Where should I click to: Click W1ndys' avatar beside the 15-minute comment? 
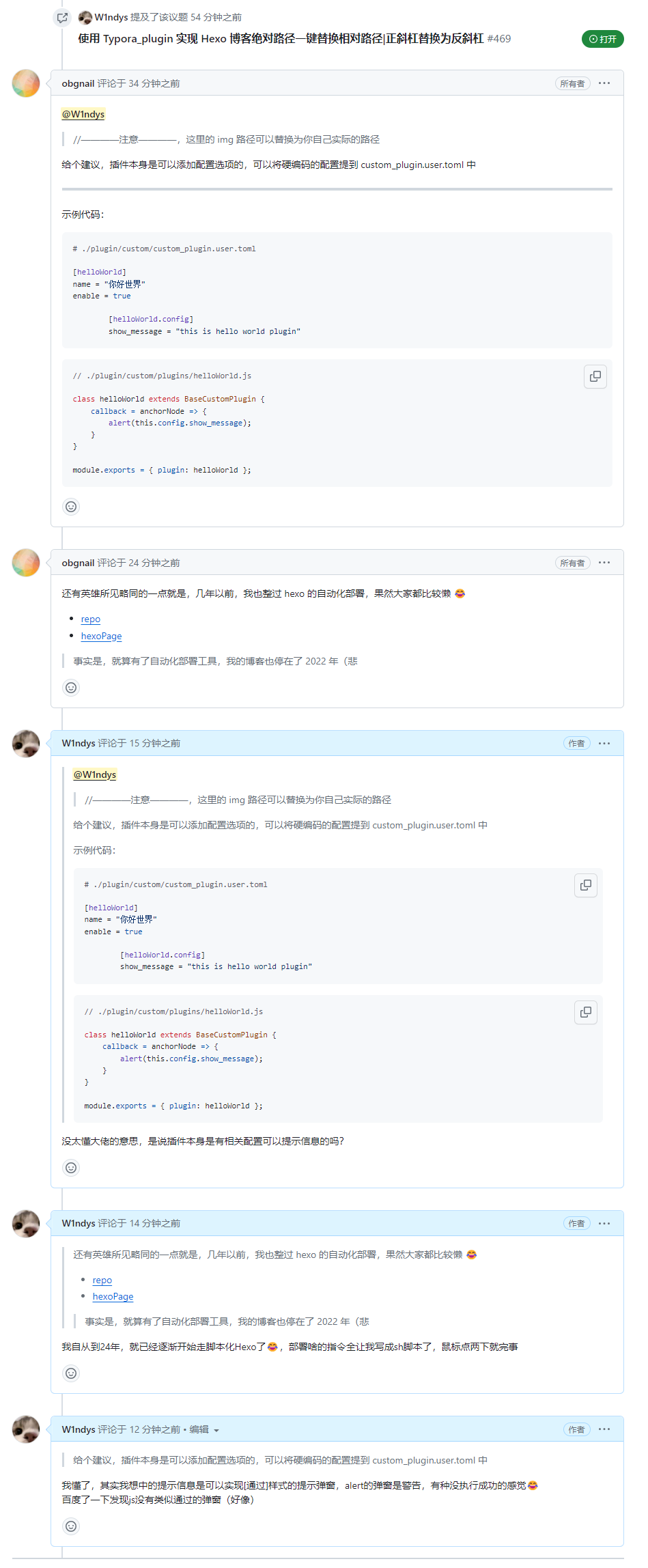26,744
